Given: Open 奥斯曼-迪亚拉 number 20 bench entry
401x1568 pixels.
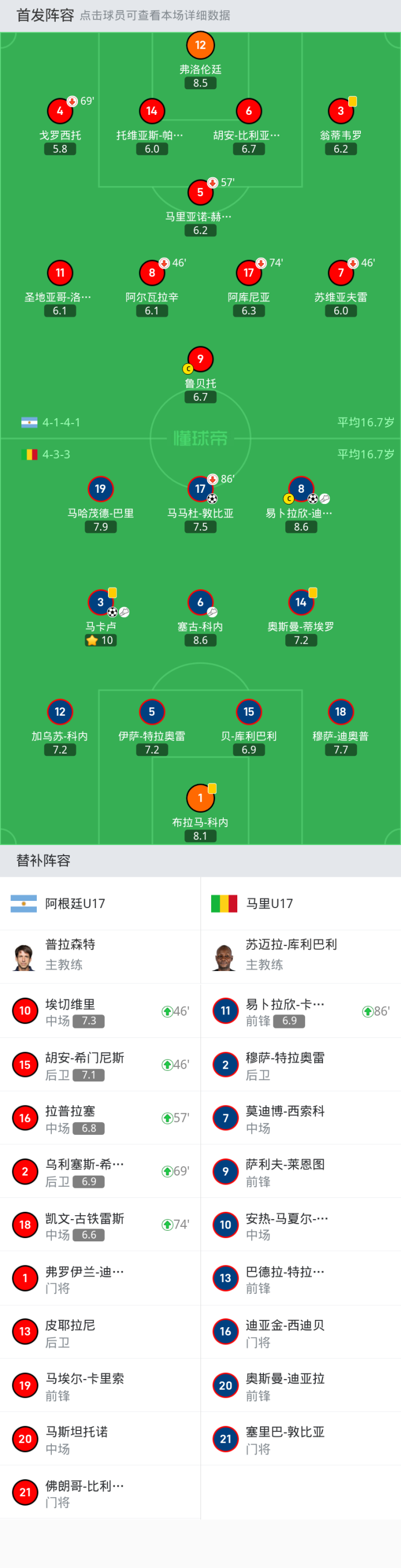Looking at the screenshot, I should pos(301,1385).
